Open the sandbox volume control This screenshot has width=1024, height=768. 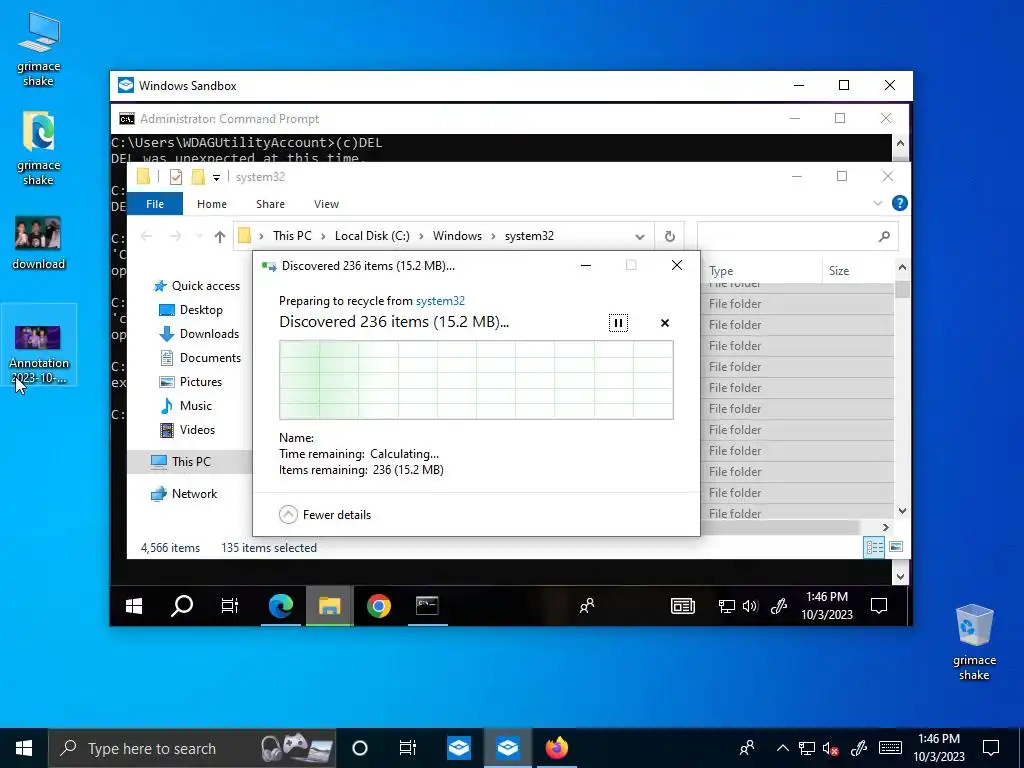(x=750, y=606)
